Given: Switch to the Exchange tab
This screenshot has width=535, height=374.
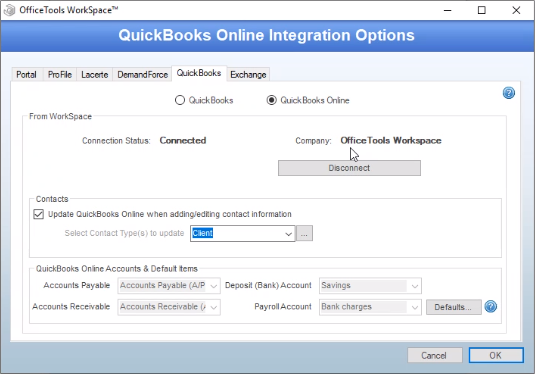Looking at the screenshot, I should point(248,74).
